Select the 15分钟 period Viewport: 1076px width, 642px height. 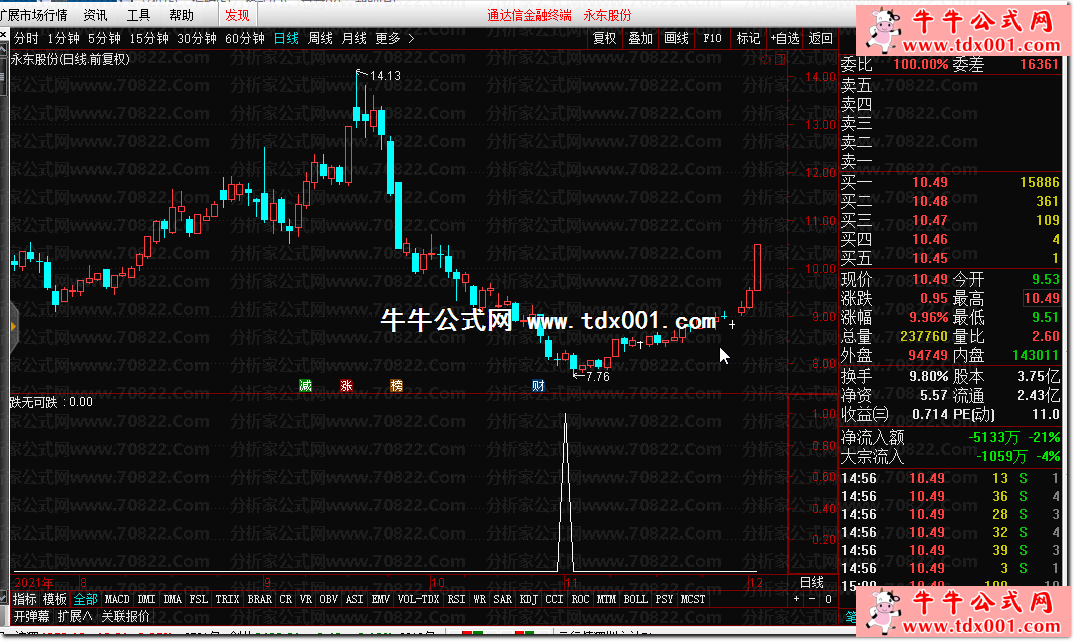[149, 38]
